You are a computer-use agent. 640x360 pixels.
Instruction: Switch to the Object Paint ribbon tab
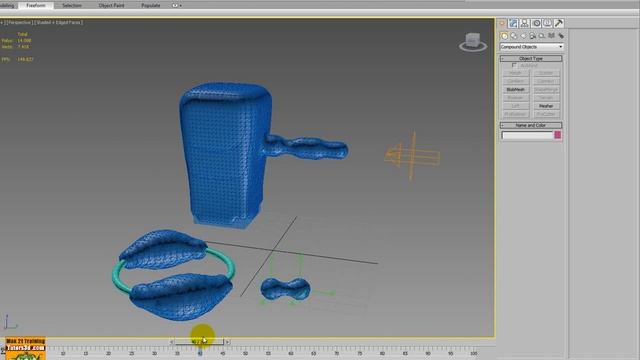coord(111,6)
